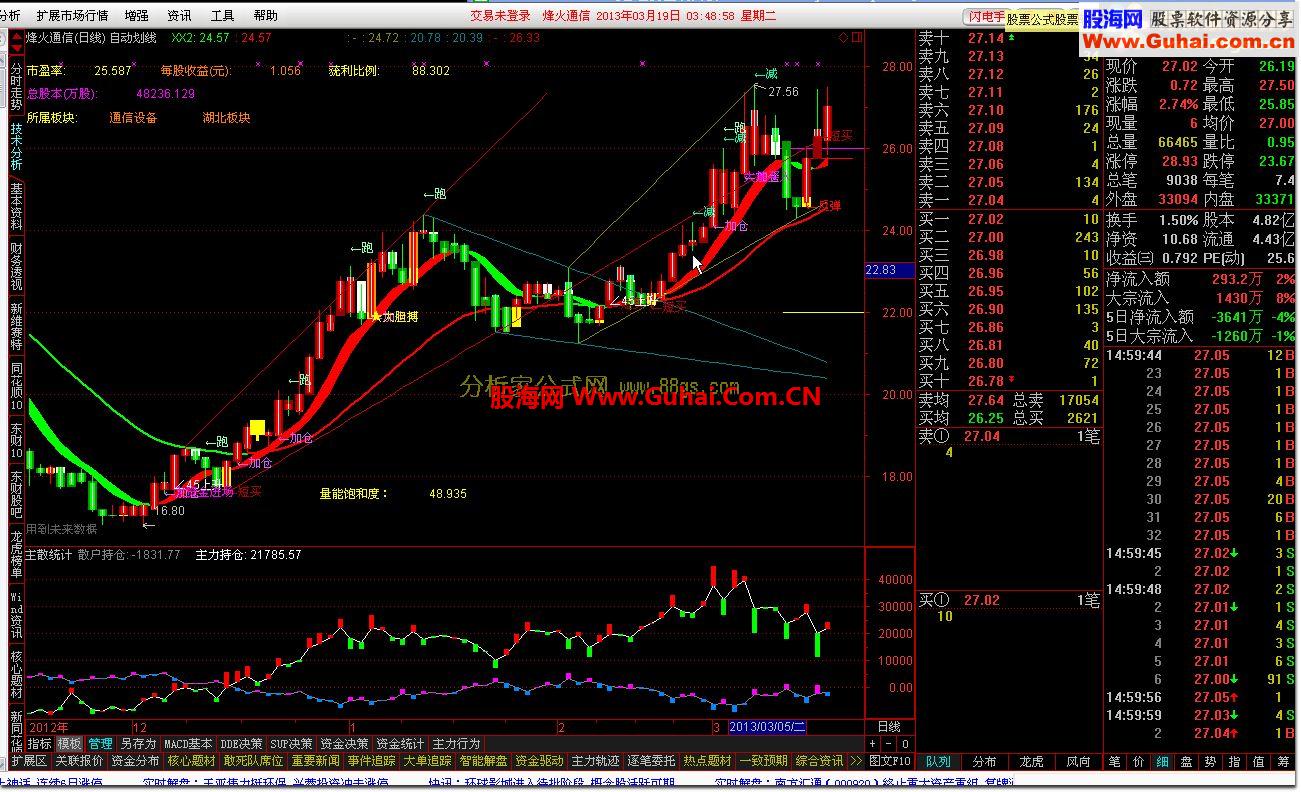
Task: Select the 细 tab in the trade panel
Action: 1163,761
